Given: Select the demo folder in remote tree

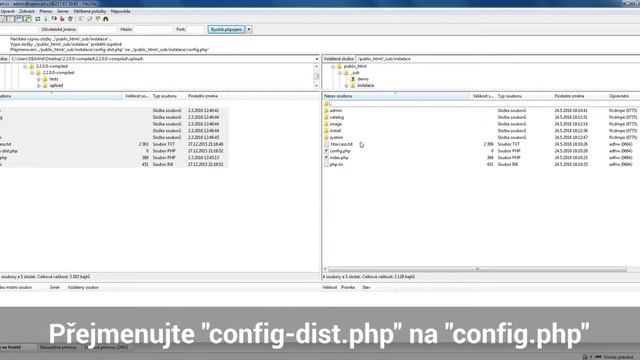Looking at the screenshot, I should click(363, 79).
